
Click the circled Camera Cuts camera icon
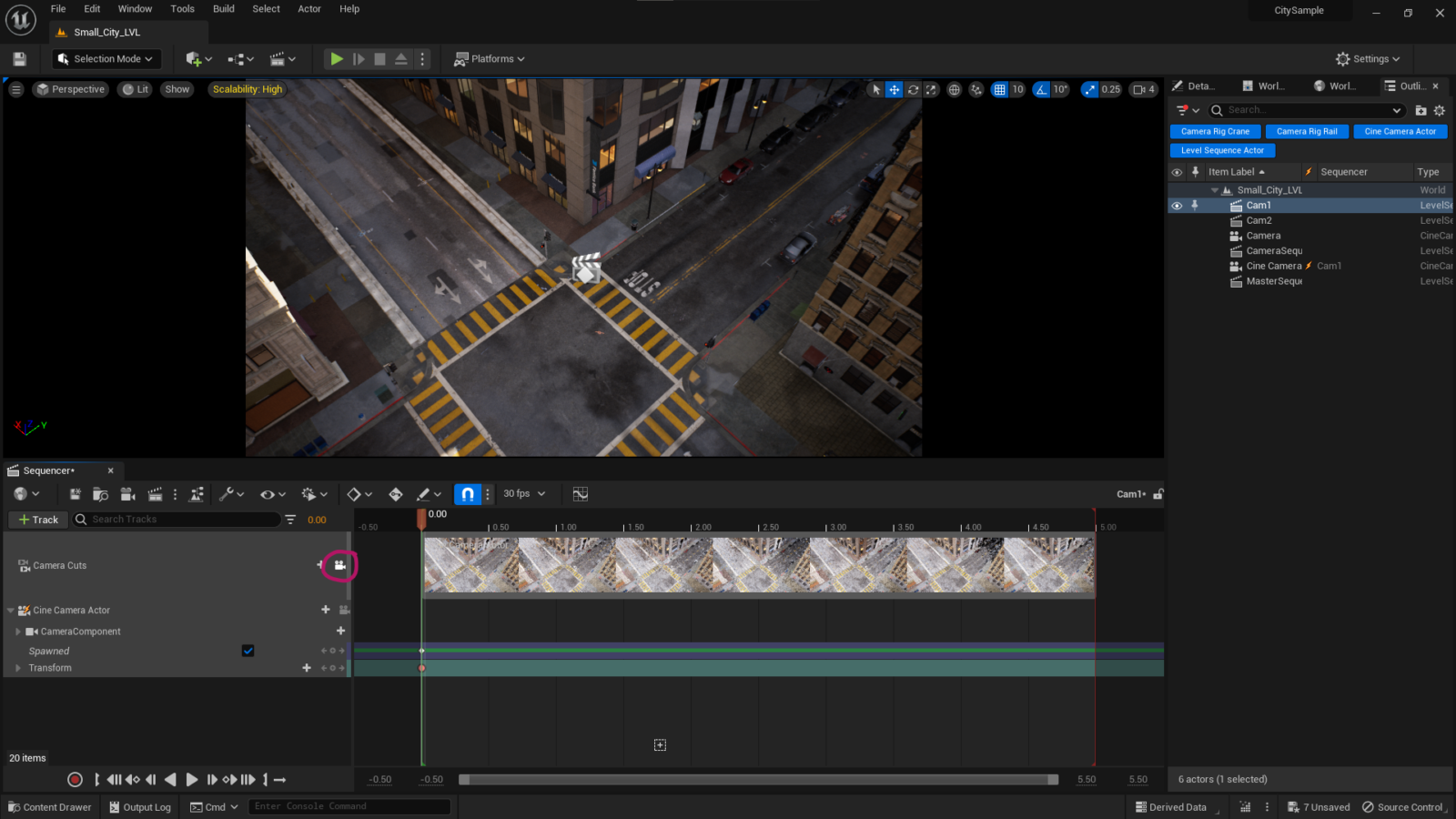tap(339, 565)
